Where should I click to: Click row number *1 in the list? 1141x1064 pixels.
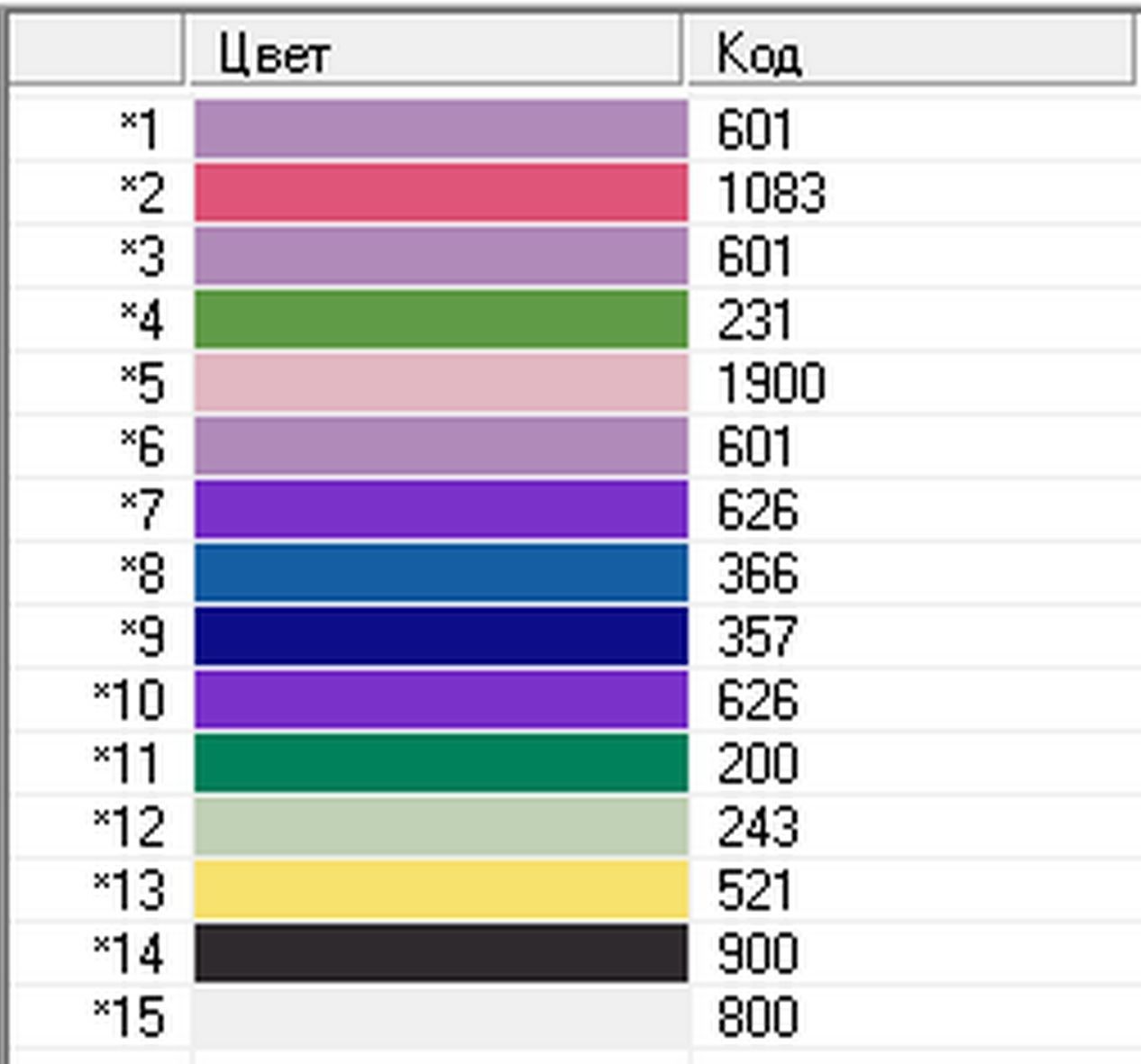(141, 130)
